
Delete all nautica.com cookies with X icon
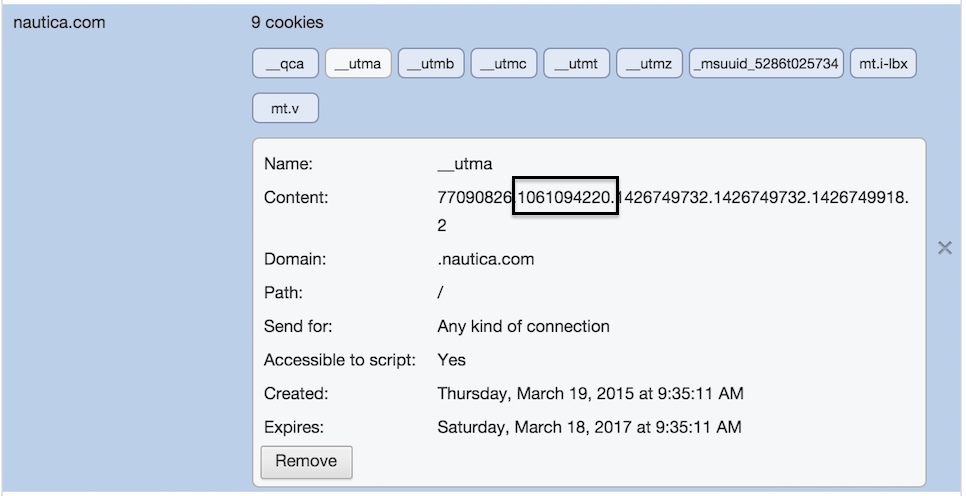944,248
